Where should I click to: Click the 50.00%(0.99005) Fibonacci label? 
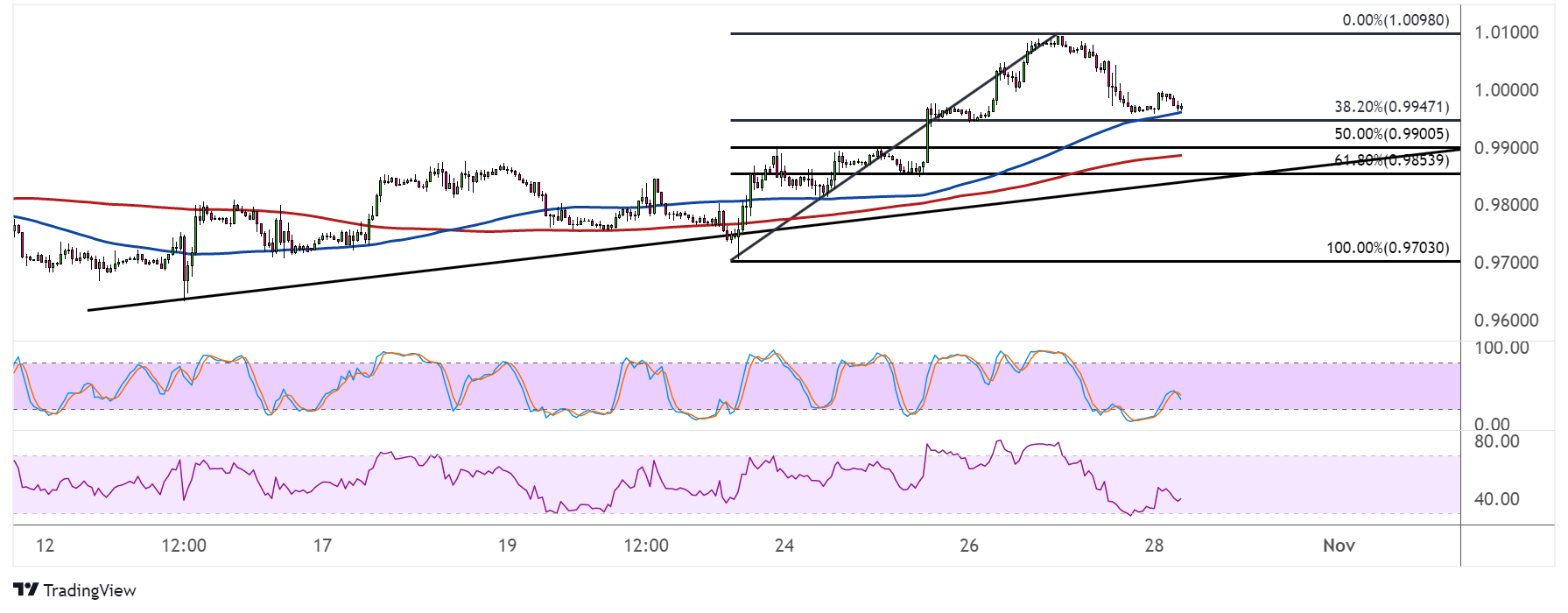tap(1391, 134)
